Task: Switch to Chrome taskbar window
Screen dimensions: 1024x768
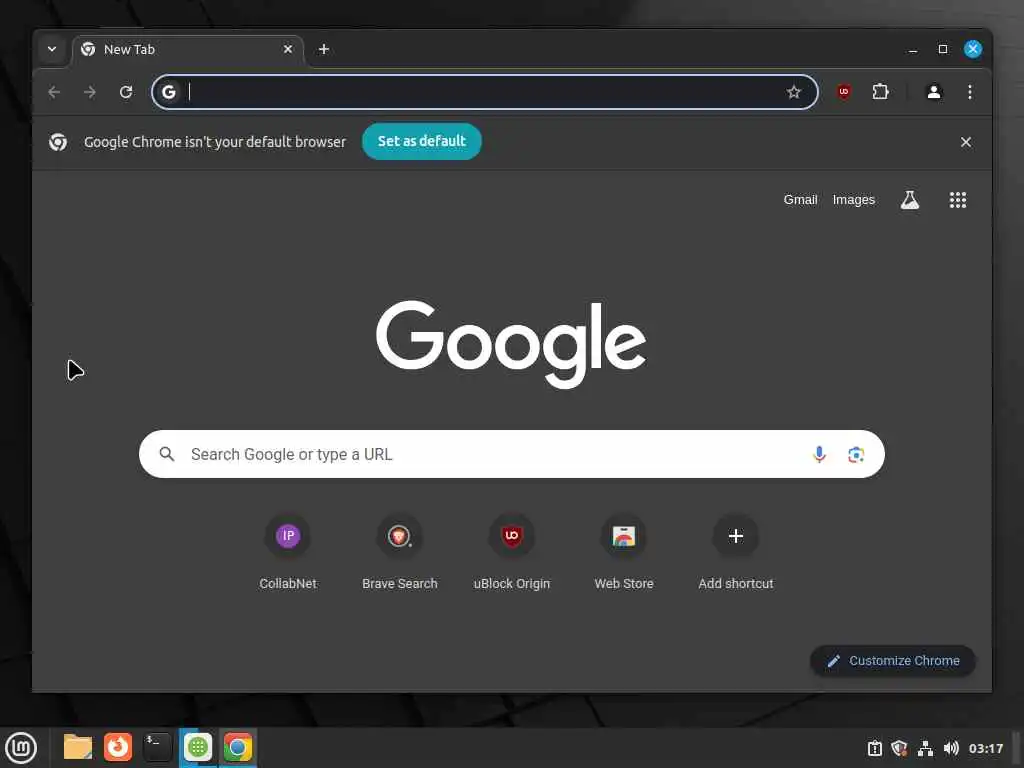Action: point(238,748)
